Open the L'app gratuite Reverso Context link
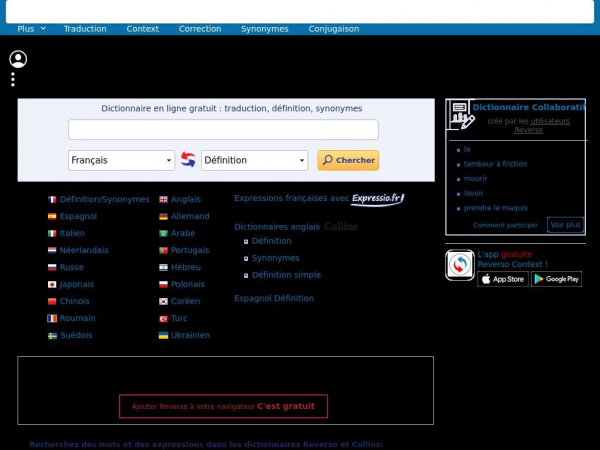 (x=512, y=259)
